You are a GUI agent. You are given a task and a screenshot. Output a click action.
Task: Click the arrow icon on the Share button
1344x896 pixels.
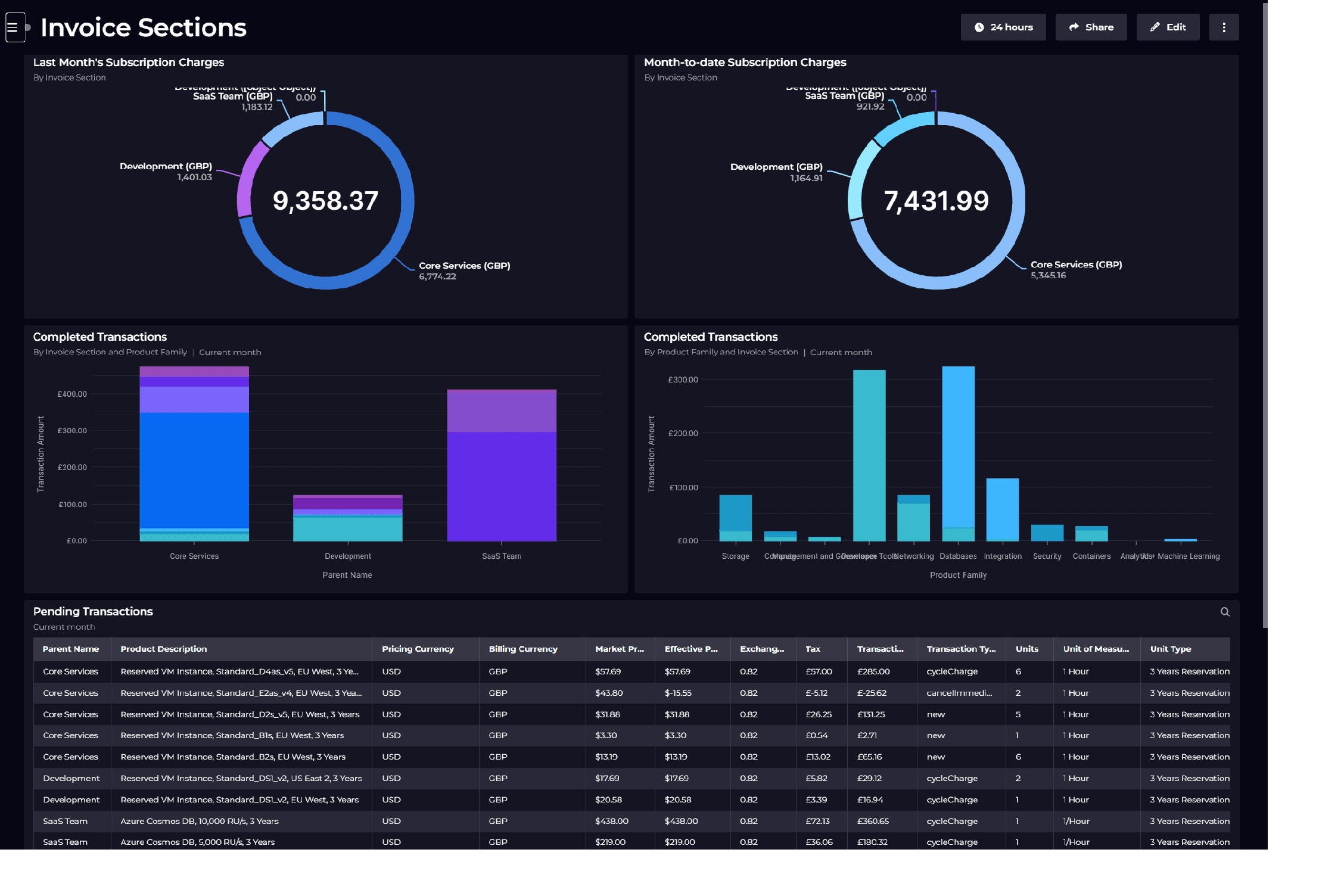(x=1074, y=27)
